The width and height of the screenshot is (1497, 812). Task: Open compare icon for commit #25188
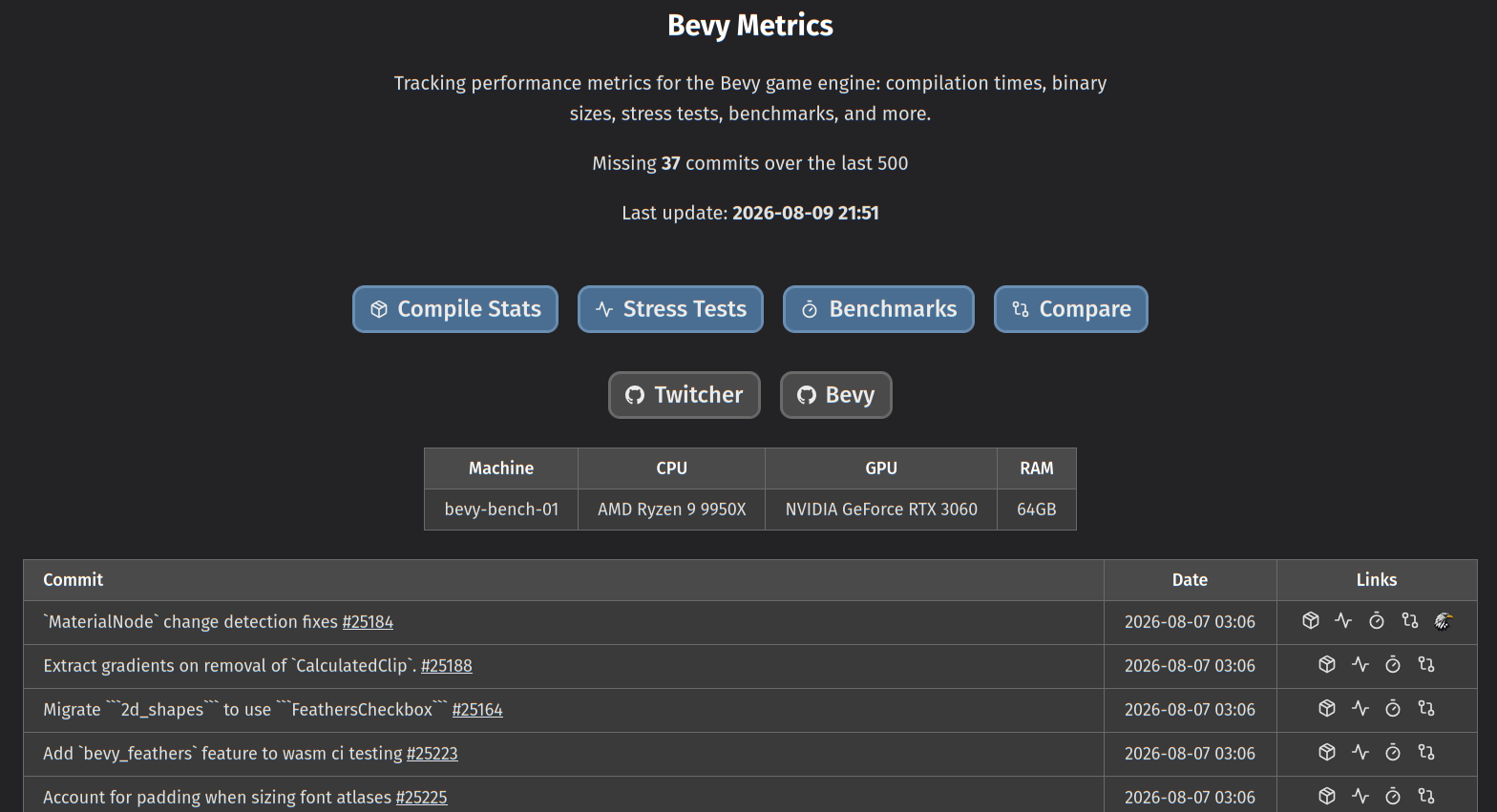tap(1426, 664)
